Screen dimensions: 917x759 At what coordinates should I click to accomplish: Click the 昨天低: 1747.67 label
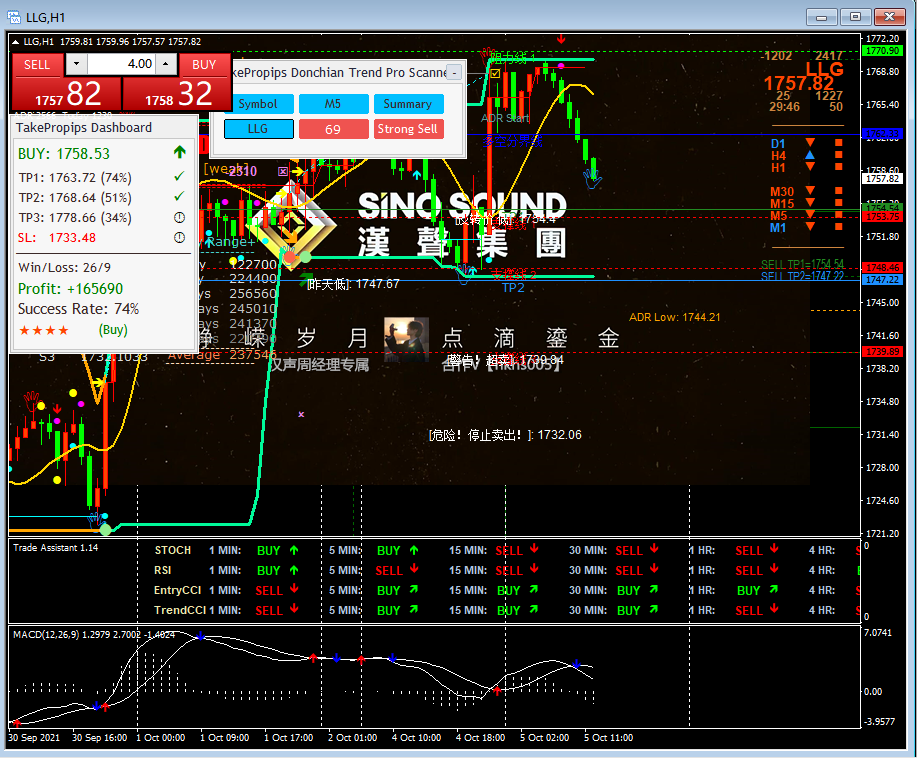(354, 284)
